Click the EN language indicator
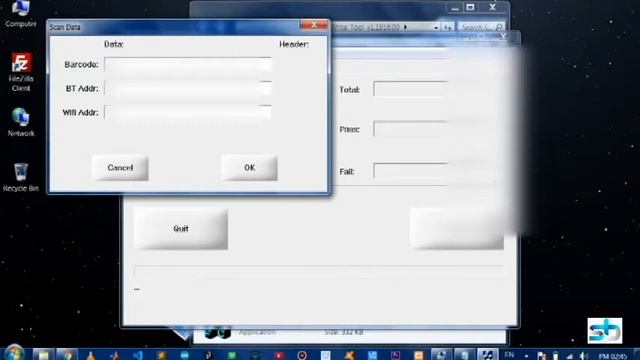 pyautogui.click(x=509, y=355)
